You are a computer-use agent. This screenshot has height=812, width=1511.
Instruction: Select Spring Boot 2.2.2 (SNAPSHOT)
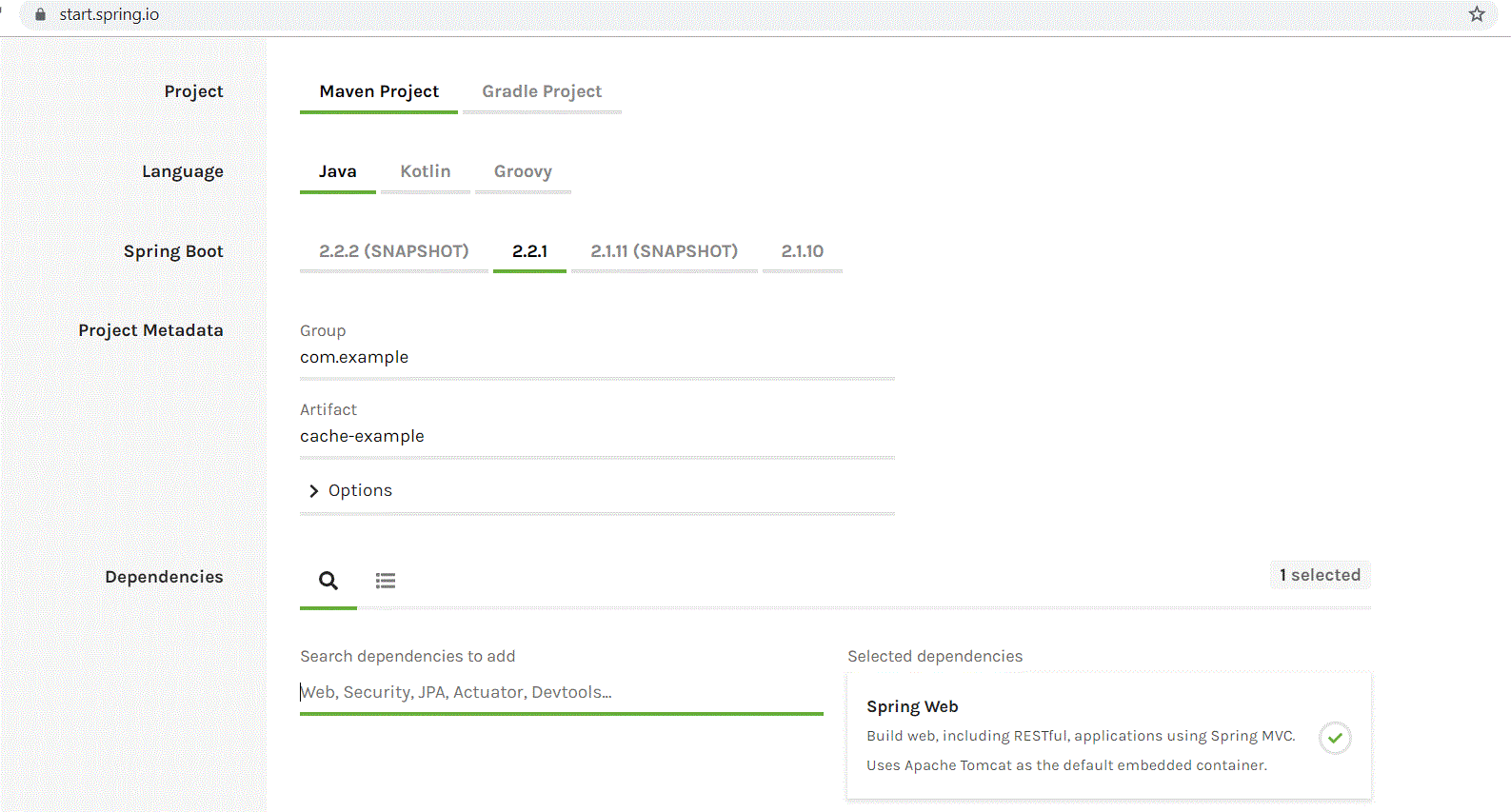pyautogui.click(x=394, y=251)
